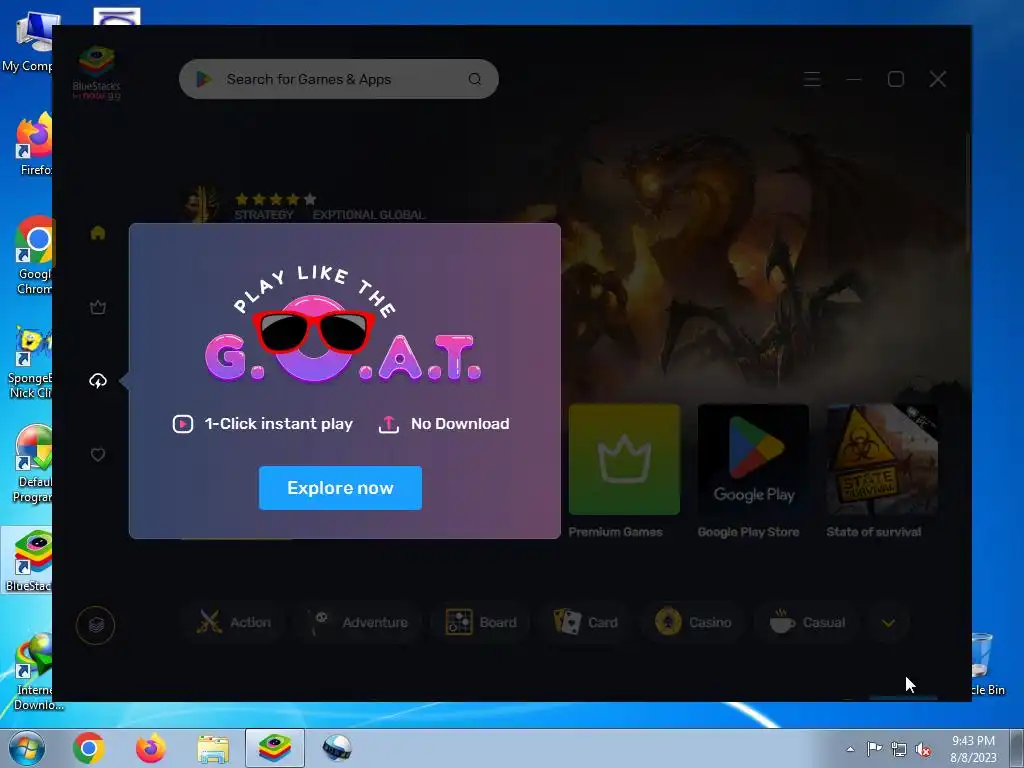This screenshot has width=1024, height=768.
Task: Launch Firefox from the taskbar
Action: click(151, 748)
